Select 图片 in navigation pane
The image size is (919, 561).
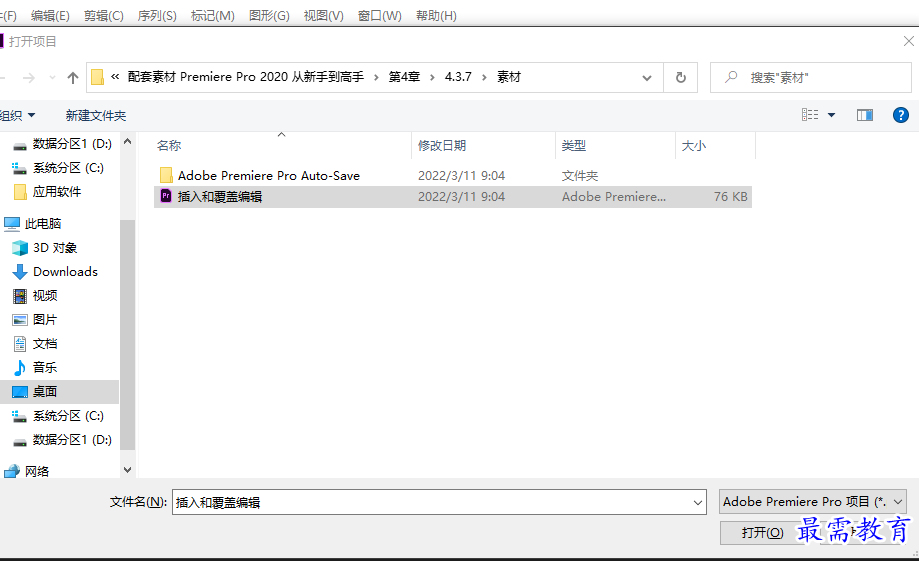pyautogui.click(x=45, y=319)
